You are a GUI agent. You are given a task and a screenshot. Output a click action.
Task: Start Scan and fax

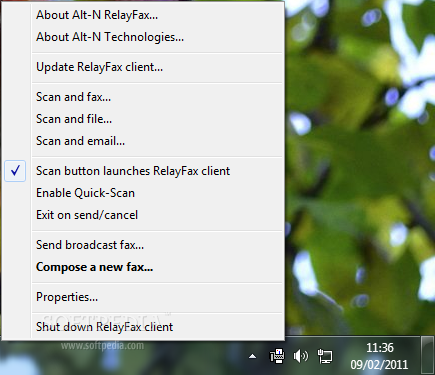click(x=158, y=97)
